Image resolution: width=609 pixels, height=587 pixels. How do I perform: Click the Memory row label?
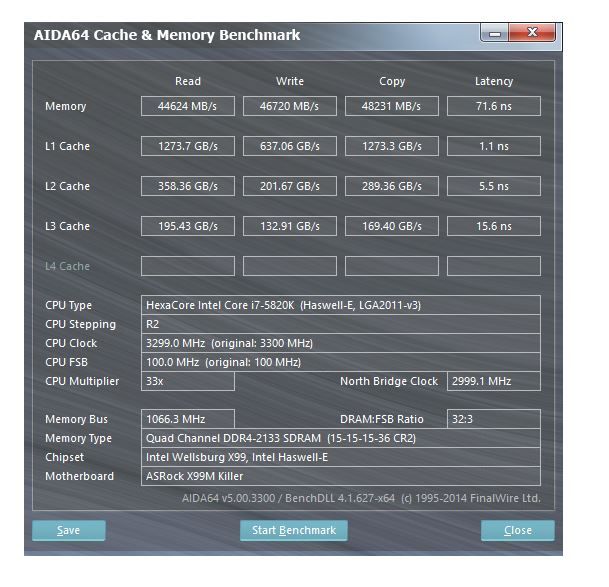[65, 106]
